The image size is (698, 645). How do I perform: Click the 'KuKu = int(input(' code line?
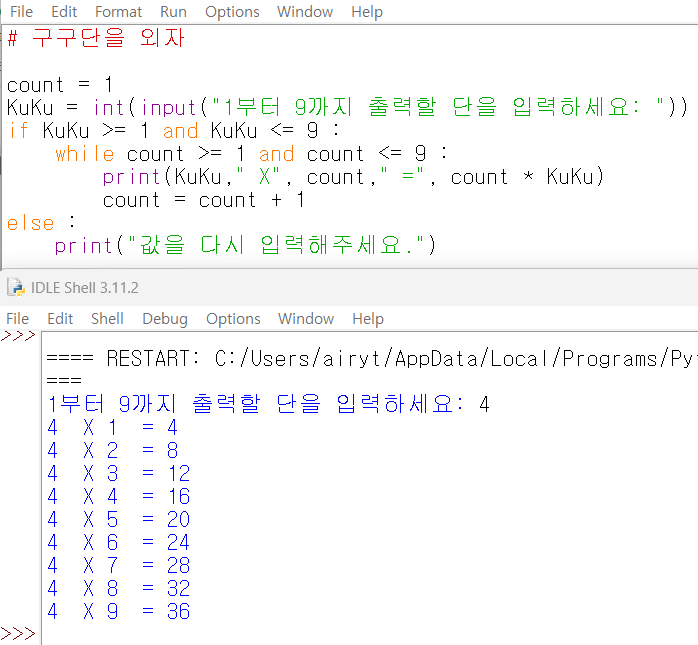[x=347, y=107]
